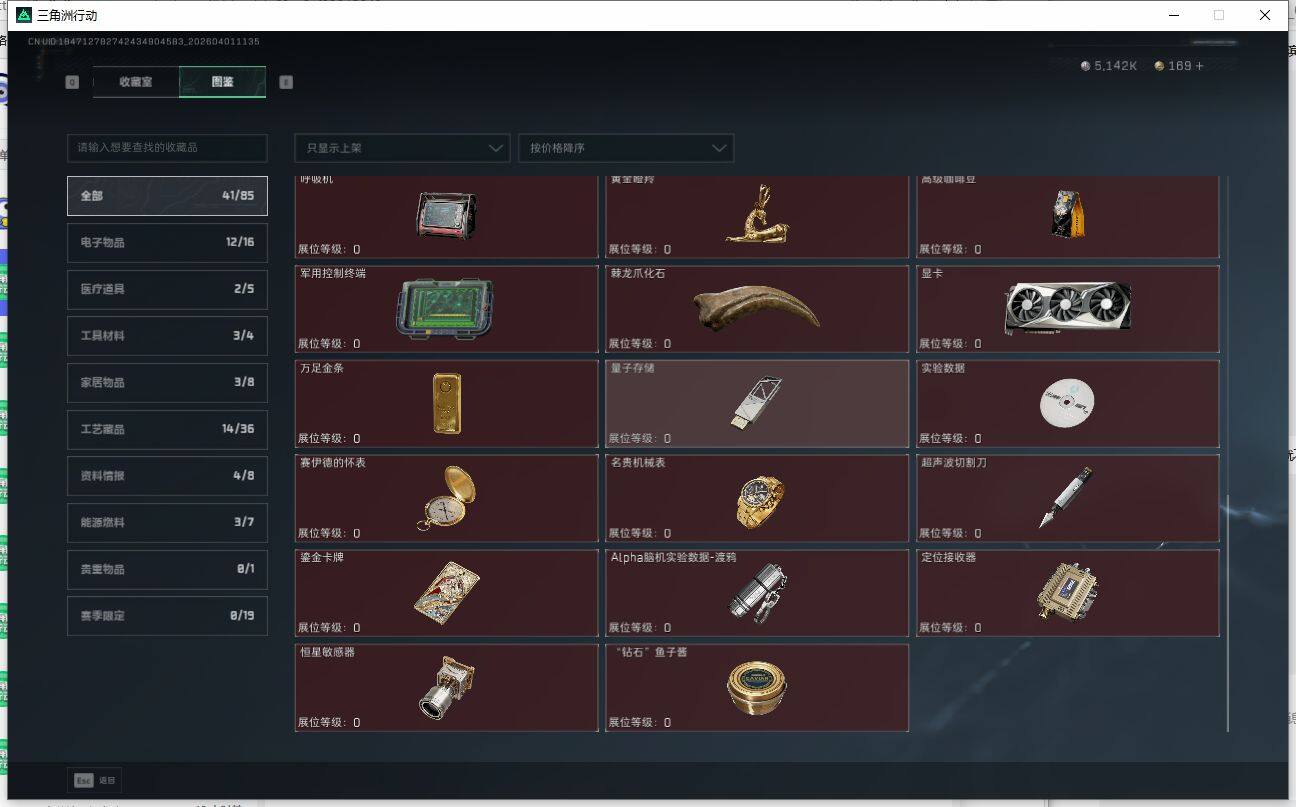1296x807 pixels.
Task: Click the premium coffee beans bag icon
Action: (1066, 213)
